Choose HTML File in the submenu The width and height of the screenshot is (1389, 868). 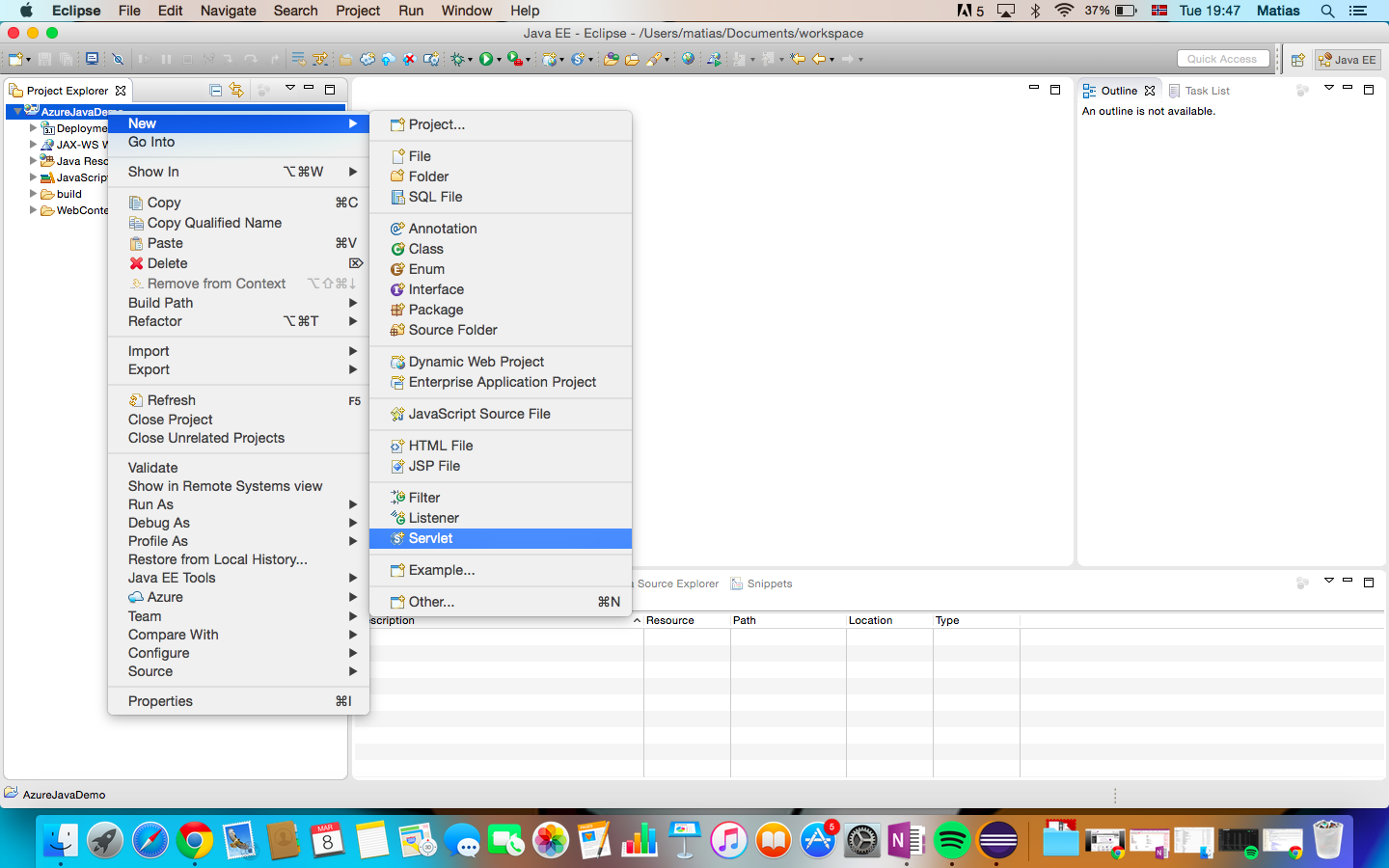tap(501, 446)
